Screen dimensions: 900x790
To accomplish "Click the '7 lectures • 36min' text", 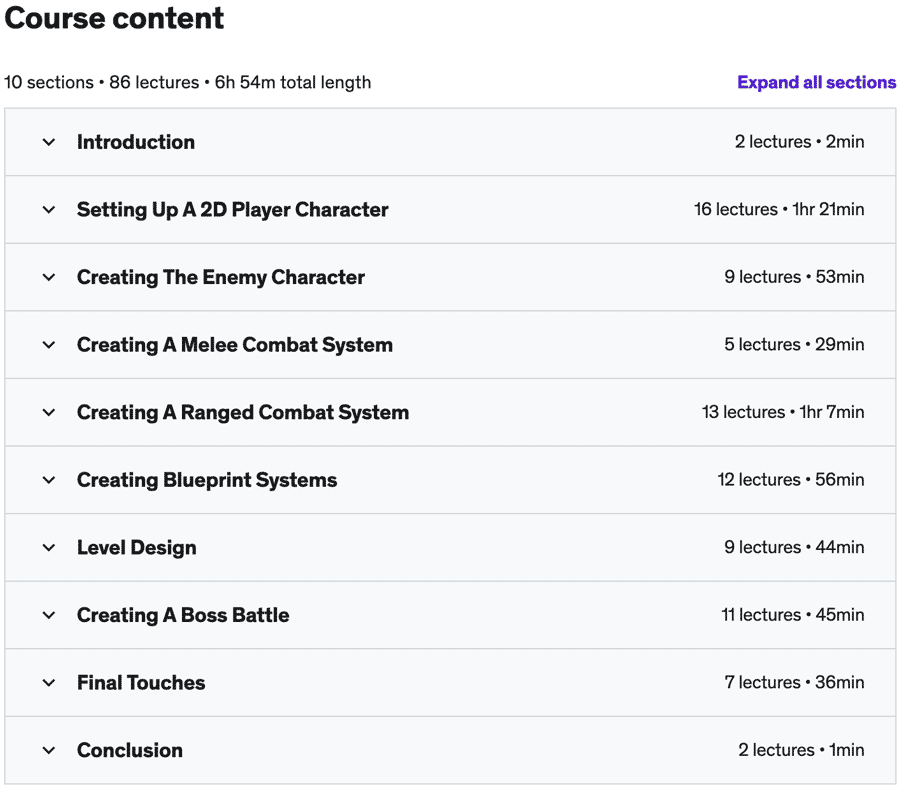I will [x=794, y=683].
